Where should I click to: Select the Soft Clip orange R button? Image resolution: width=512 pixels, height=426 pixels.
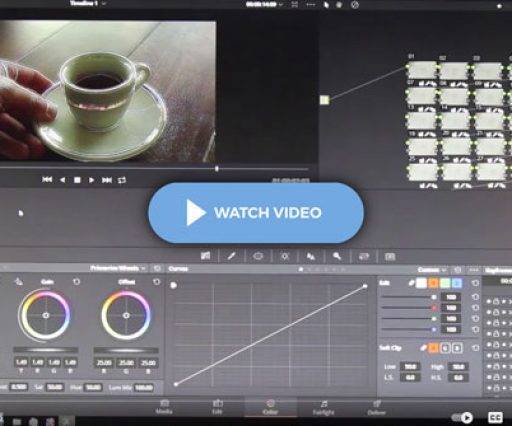(x=433, y=348)
